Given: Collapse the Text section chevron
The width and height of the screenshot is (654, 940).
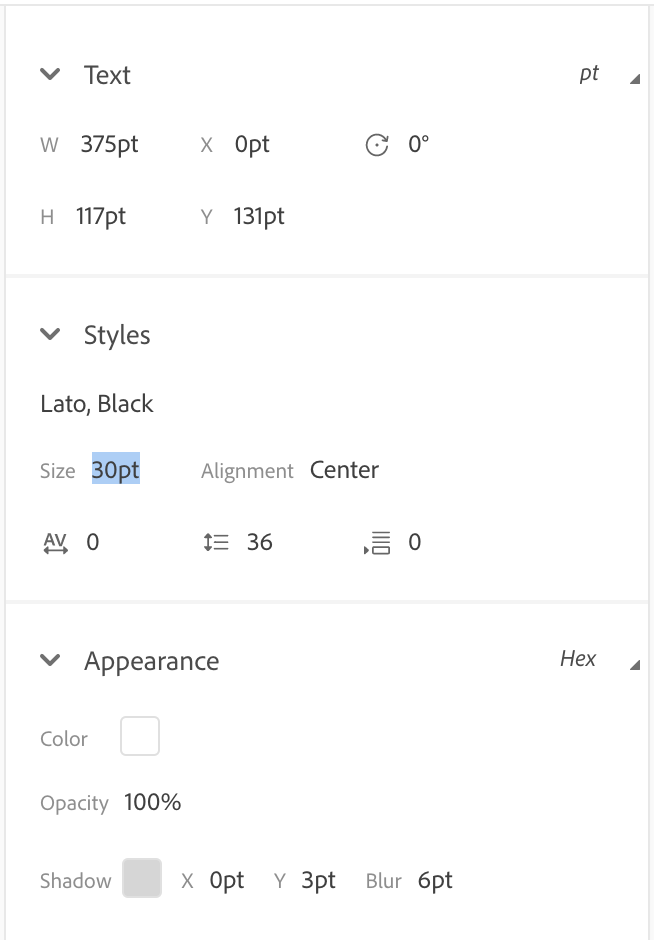Looking at the screenshot, I should pyautogui.click(x=50, y=74).
